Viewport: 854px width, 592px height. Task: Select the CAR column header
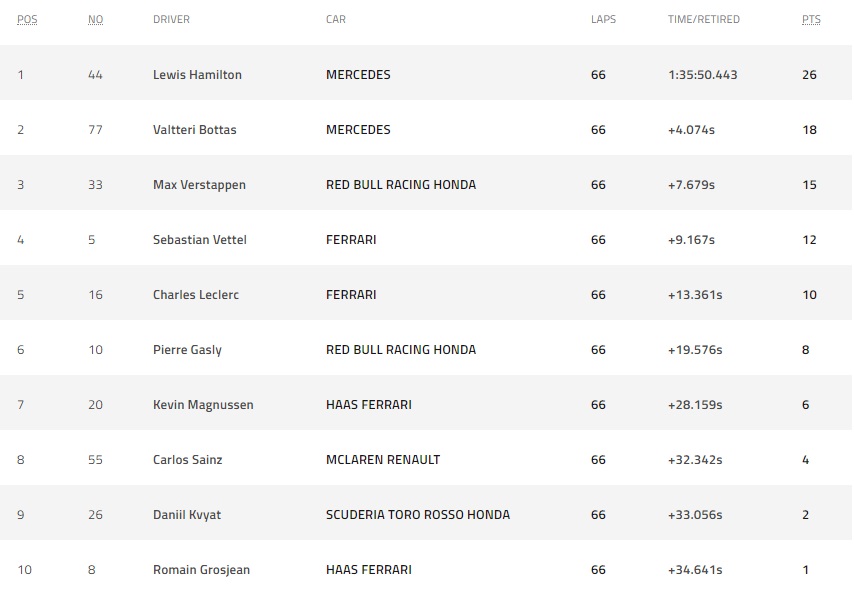click(x=336, y=19)
